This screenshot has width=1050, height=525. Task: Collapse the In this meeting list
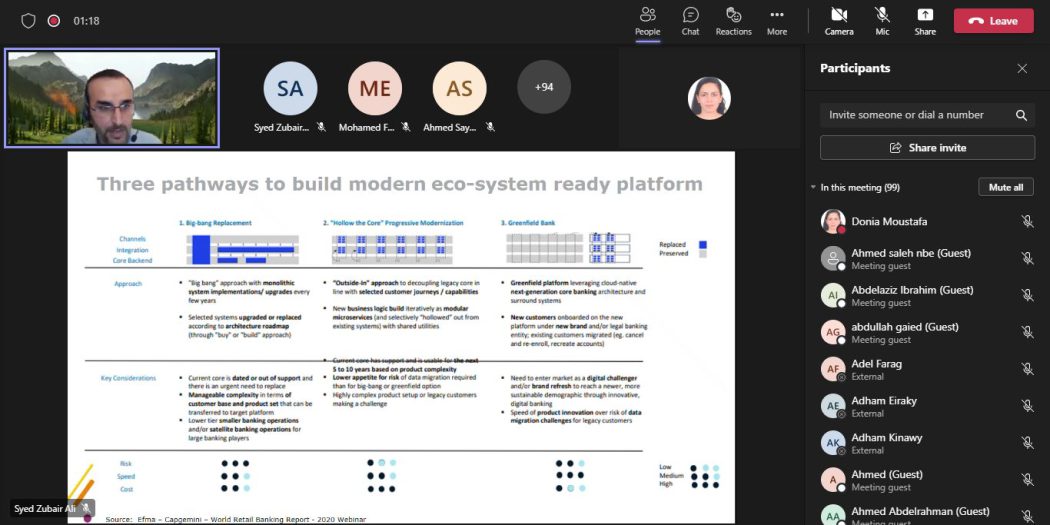tap(813, 188)
